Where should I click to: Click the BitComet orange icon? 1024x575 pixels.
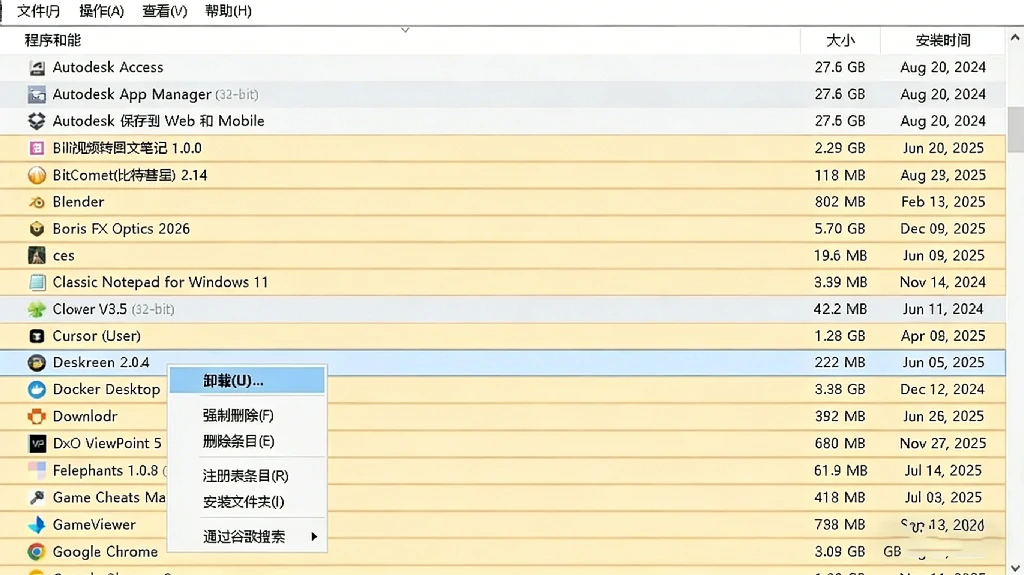[x=37, y=175]
